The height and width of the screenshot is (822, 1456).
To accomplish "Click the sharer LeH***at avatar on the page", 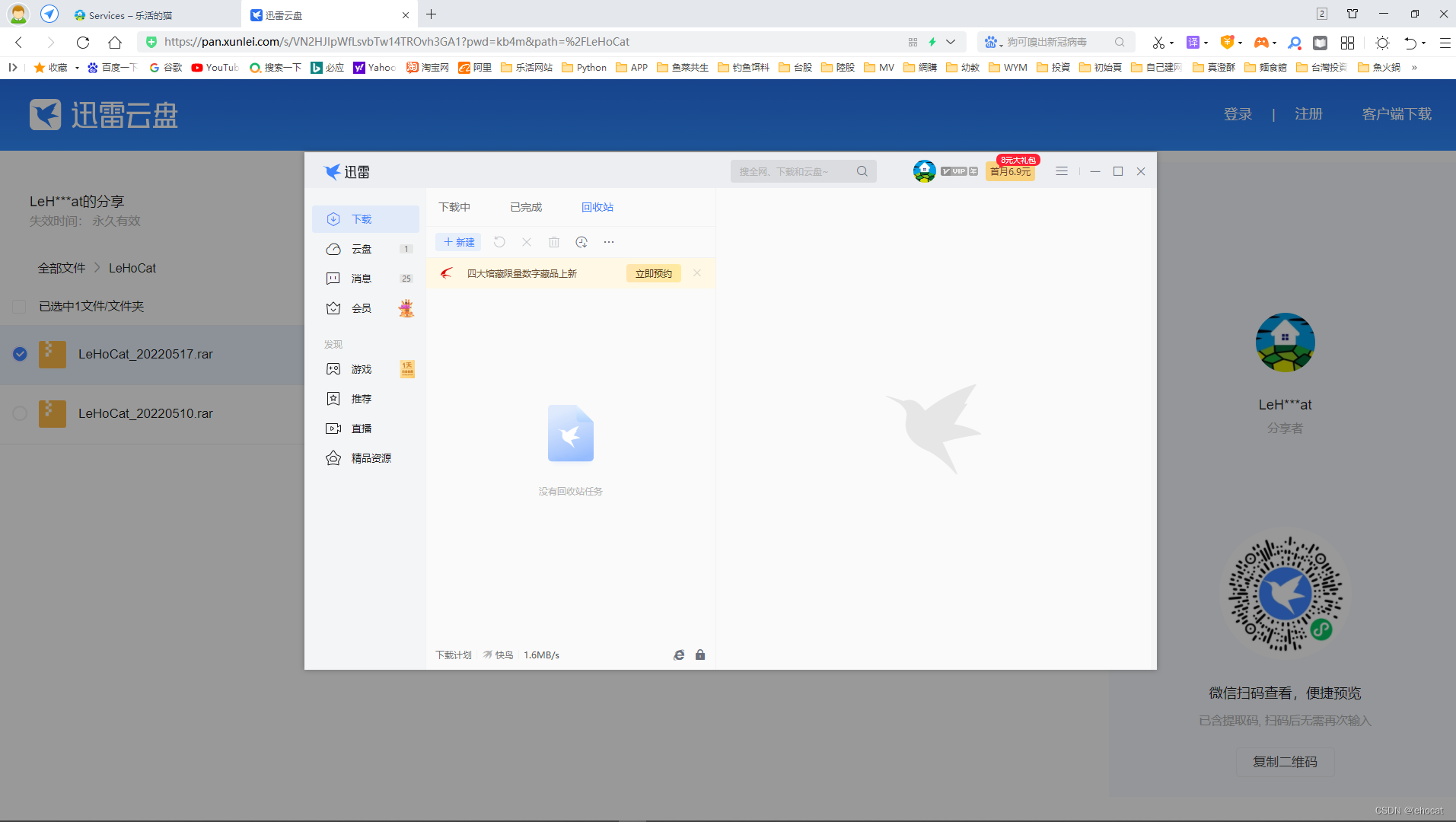I will coord(1285,342).
